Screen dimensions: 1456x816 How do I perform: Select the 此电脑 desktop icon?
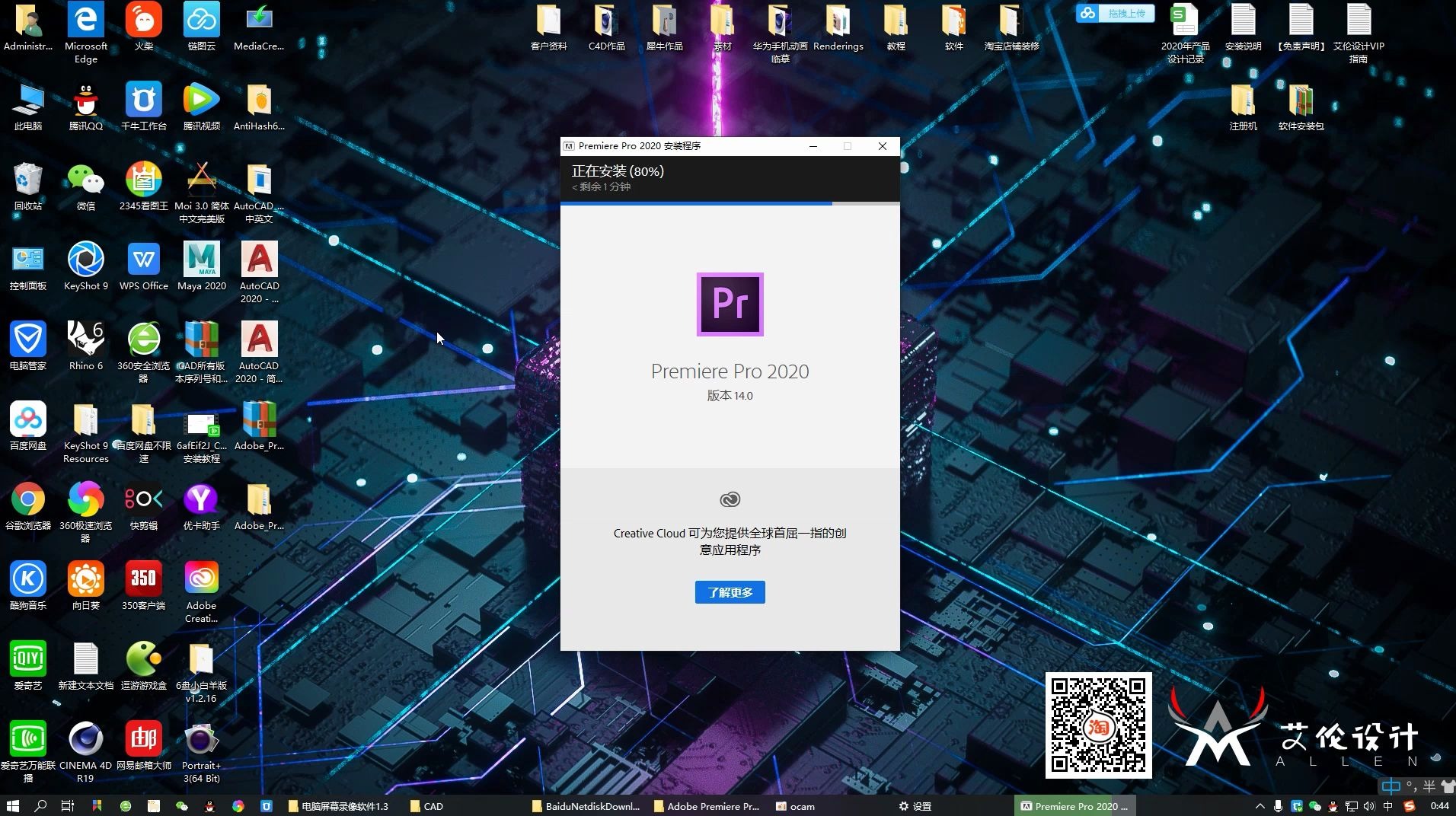pyautogui.click(x=28, y=107)
